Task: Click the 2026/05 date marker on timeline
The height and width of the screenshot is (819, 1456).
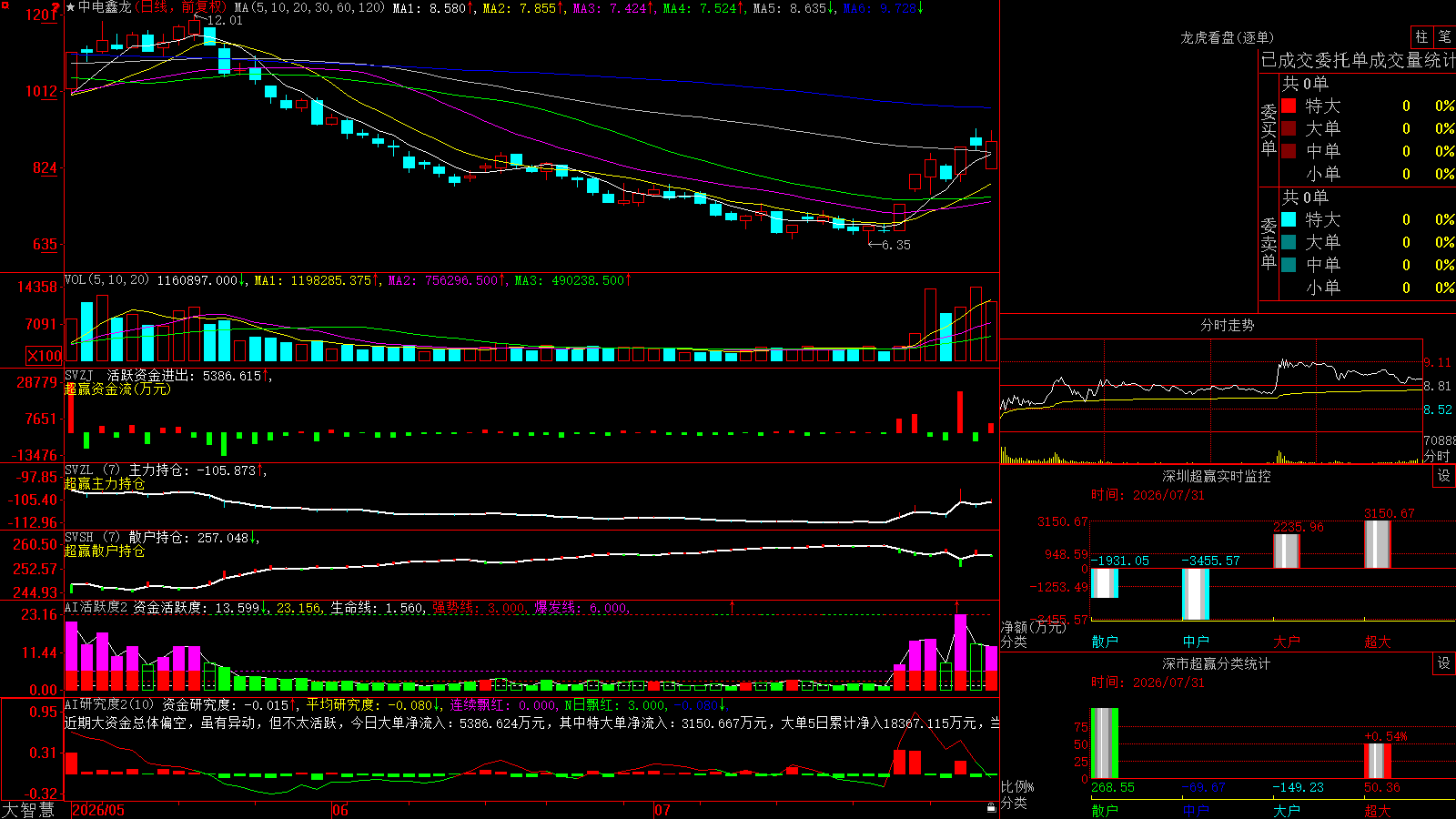Action: coord(98,810)
